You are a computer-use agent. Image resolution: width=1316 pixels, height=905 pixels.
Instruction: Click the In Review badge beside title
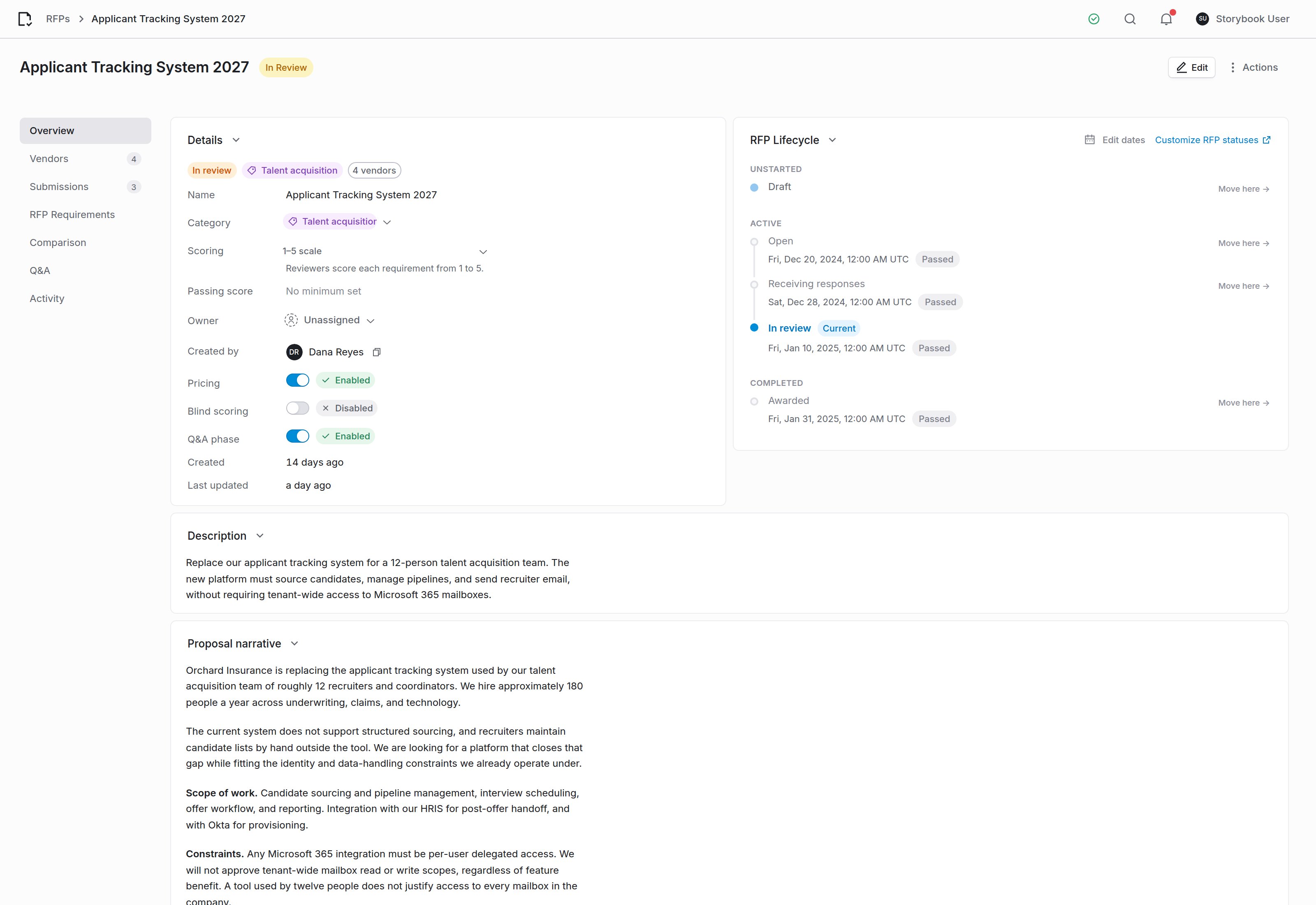click(286, 67)
